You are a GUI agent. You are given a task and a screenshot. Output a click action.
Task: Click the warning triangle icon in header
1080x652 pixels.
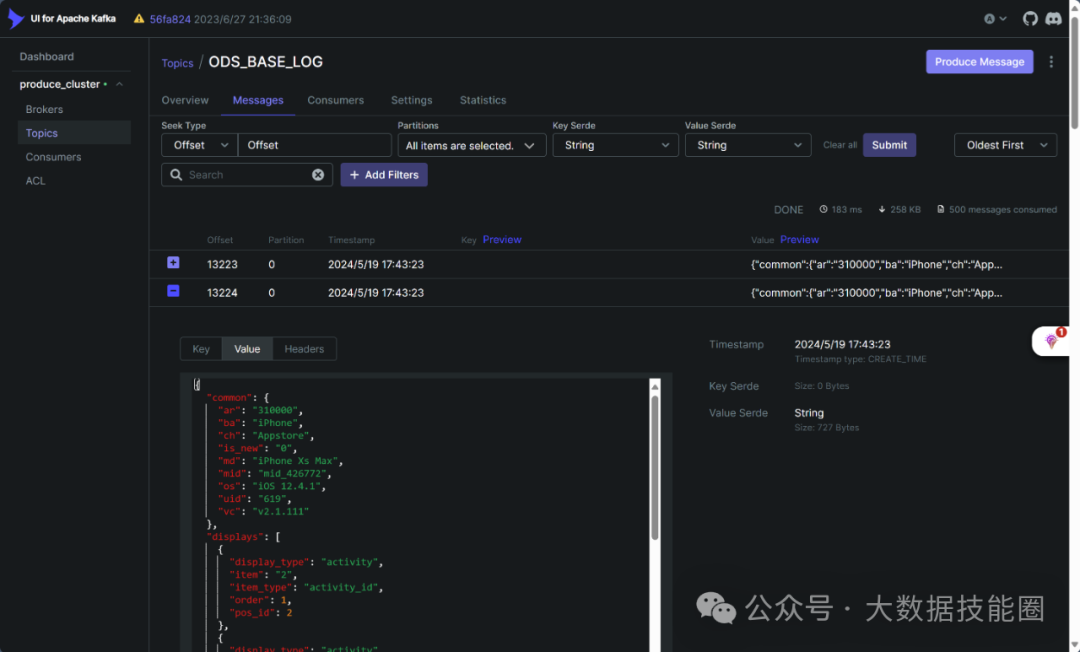point(138,19)
